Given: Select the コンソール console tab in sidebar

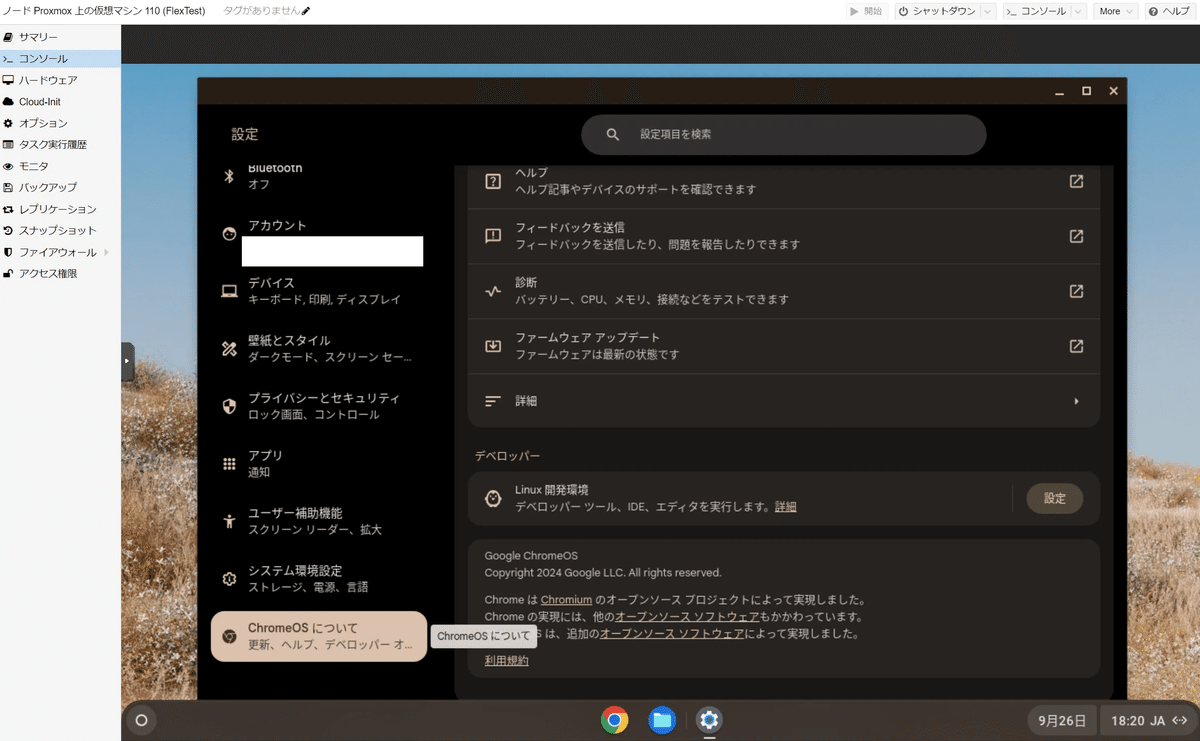Looking at the screenshot, I should tap(60, 59).
